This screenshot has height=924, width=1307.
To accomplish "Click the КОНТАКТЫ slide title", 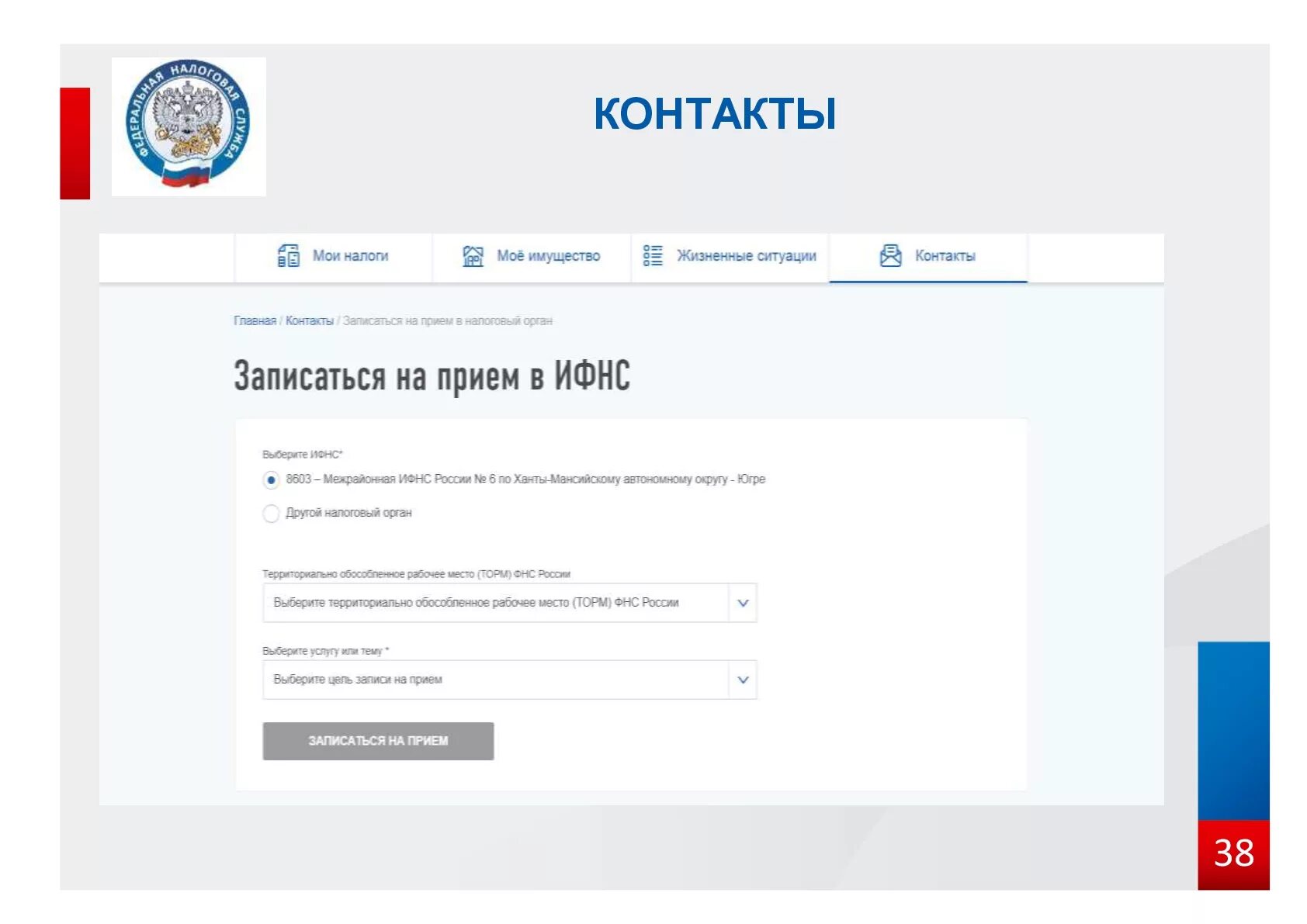I will (715, 113).
